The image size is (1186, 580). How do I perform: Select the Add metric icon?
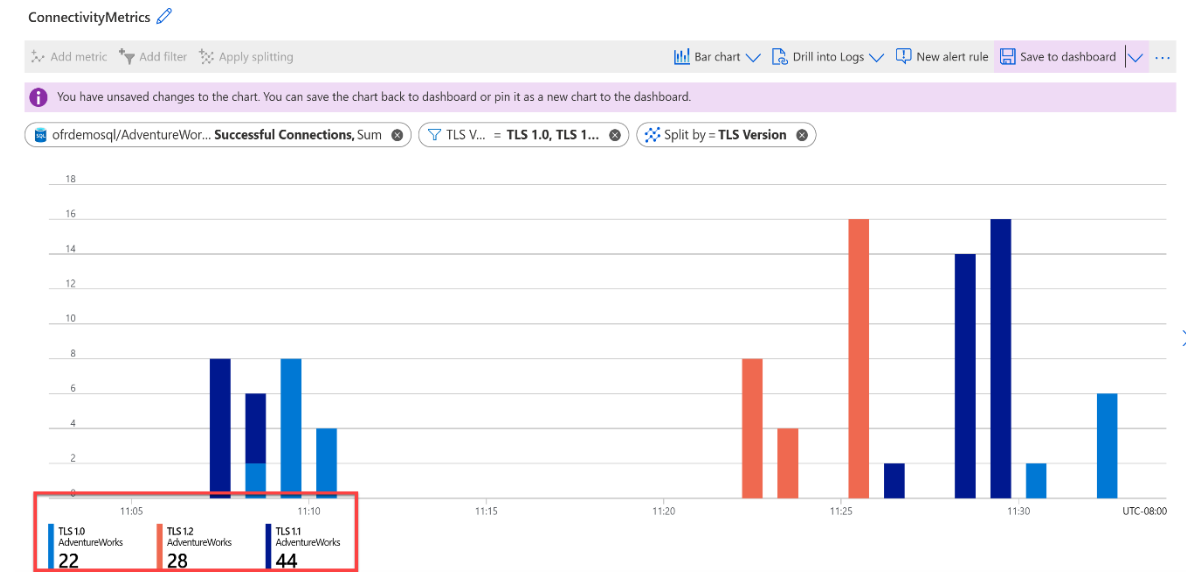36,56
